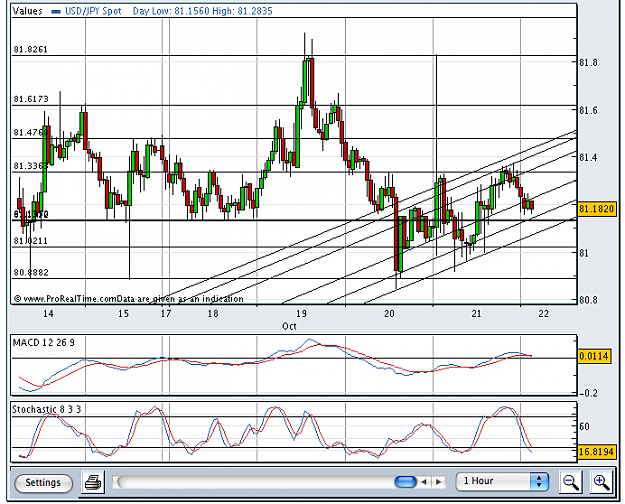
Task: Click the MACD 12 26 9 label
Action: pos(44,343)
